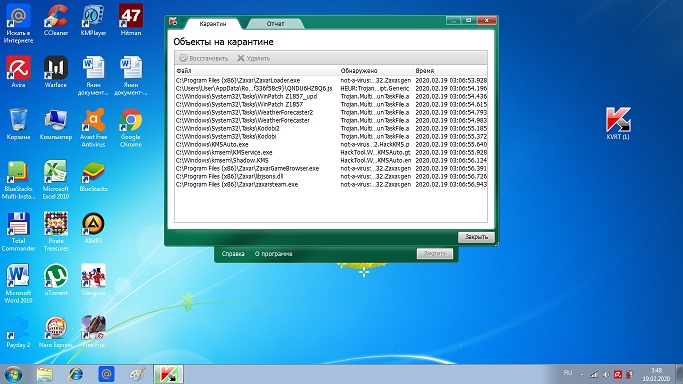Click the Восстановить toolbar button

204,58
